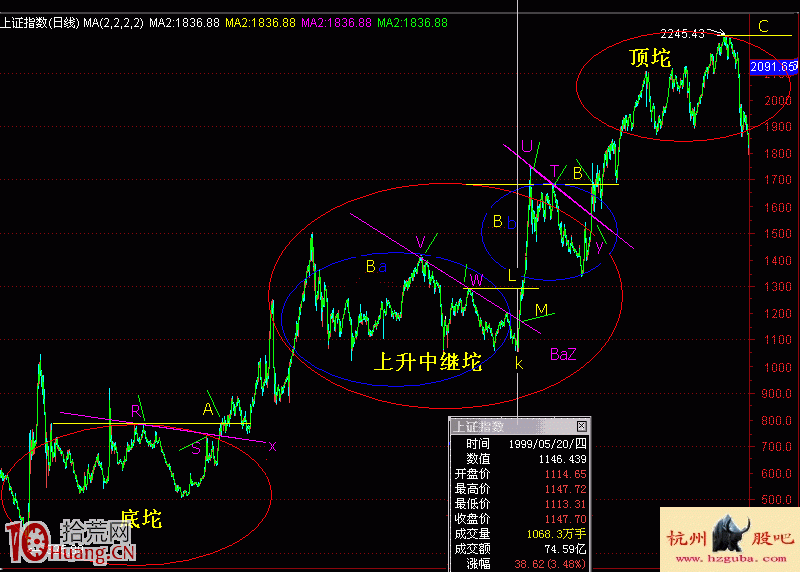This screenshot has width=800, height=572.
Task: Click the yellow k marker label
Action: (x=519, y=363)
